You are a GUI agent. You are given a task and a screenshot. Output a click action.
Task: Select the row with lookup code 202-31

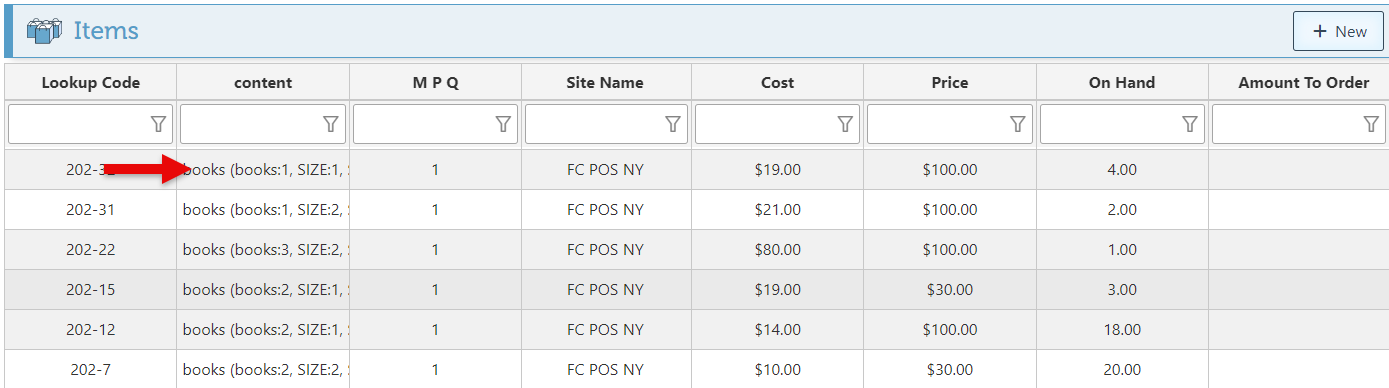(x=694, y=210)
